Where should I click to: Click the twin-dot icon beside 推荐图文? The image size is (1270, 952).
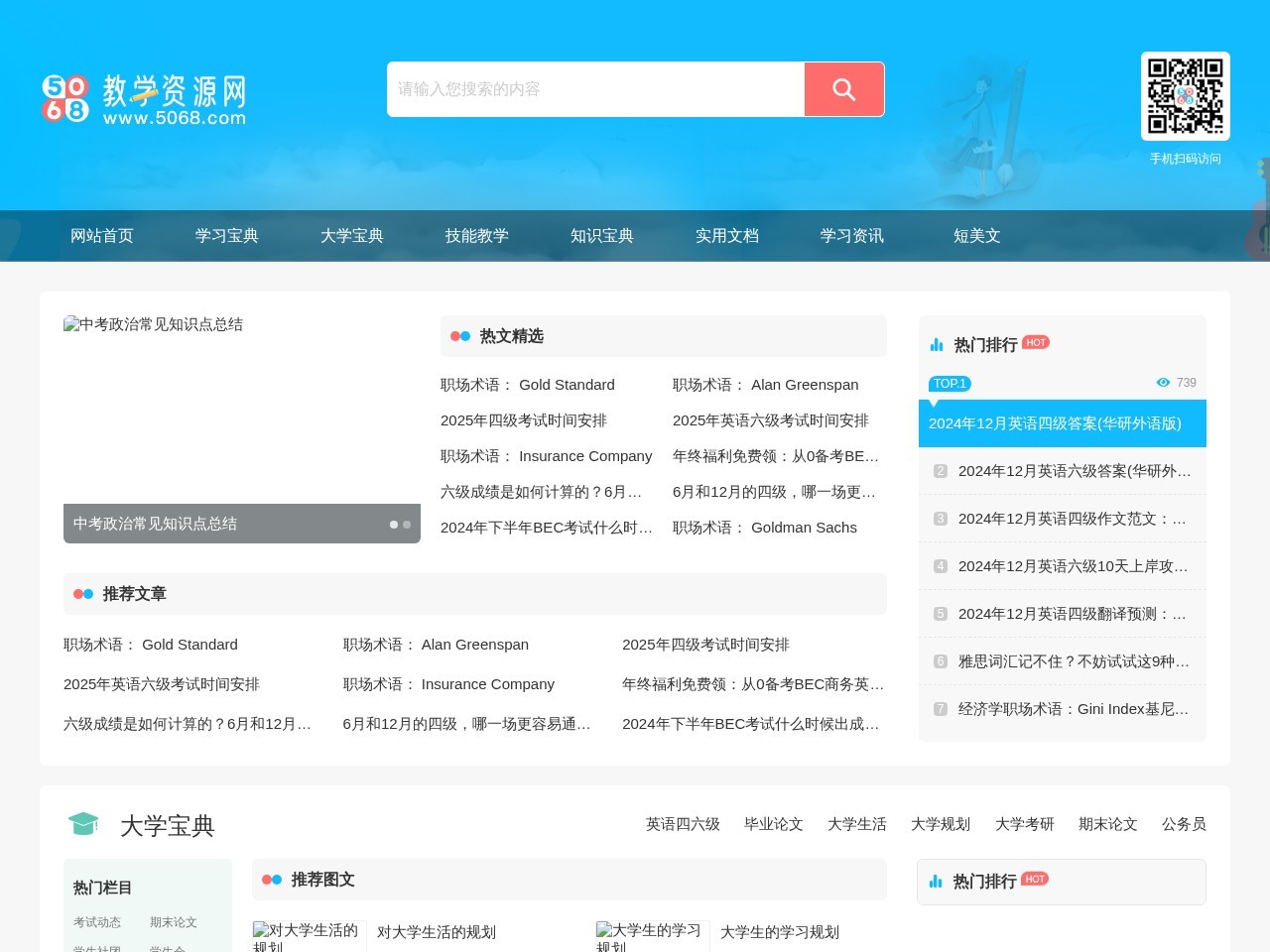[x=271, y=880]
